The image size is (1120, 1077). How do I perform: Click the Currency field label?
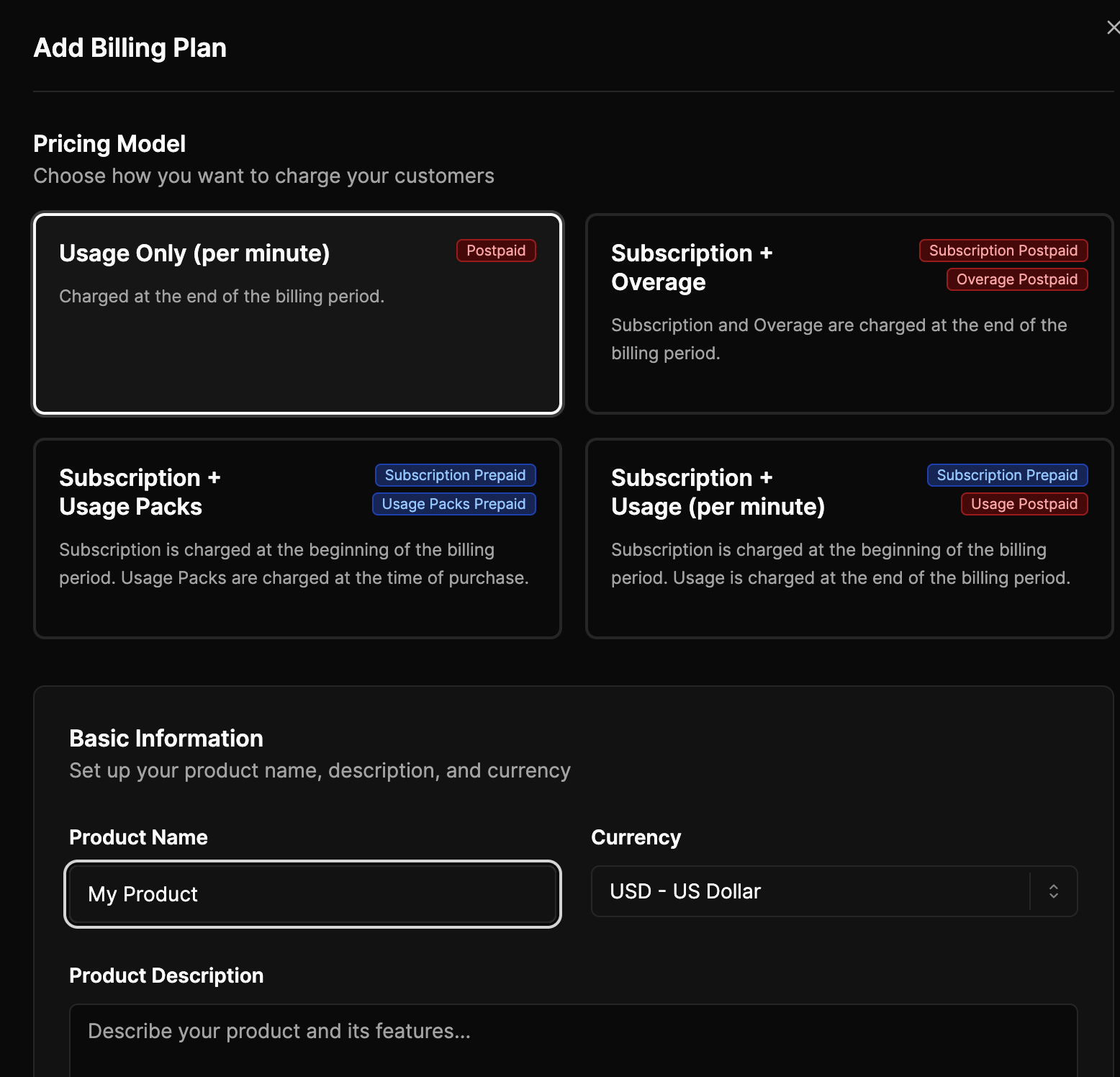point(636,837)
